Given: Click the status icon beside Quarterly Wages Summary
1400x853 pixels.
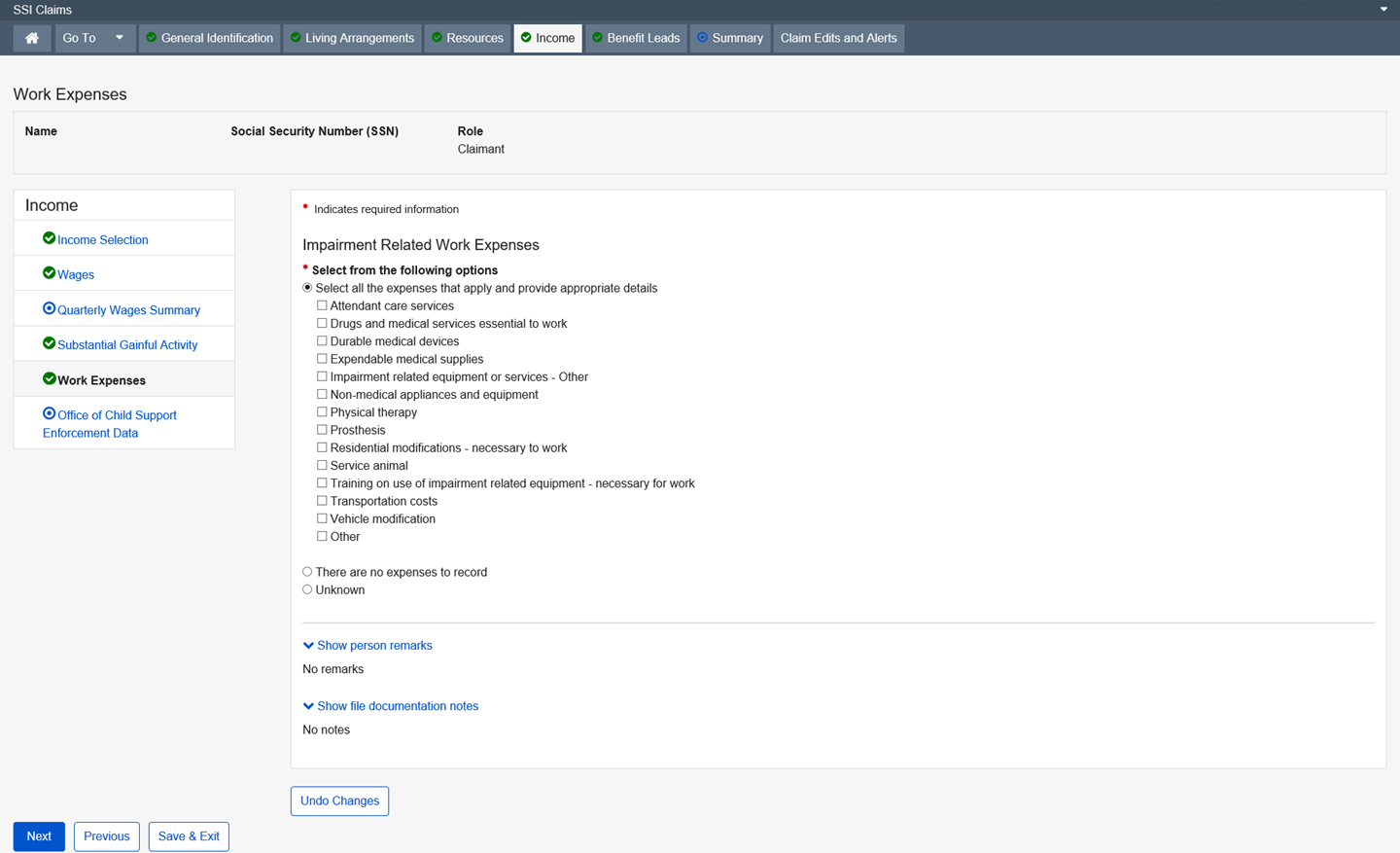Looking at the screenshot, I should pyautogui.click(x=49, y=308).
